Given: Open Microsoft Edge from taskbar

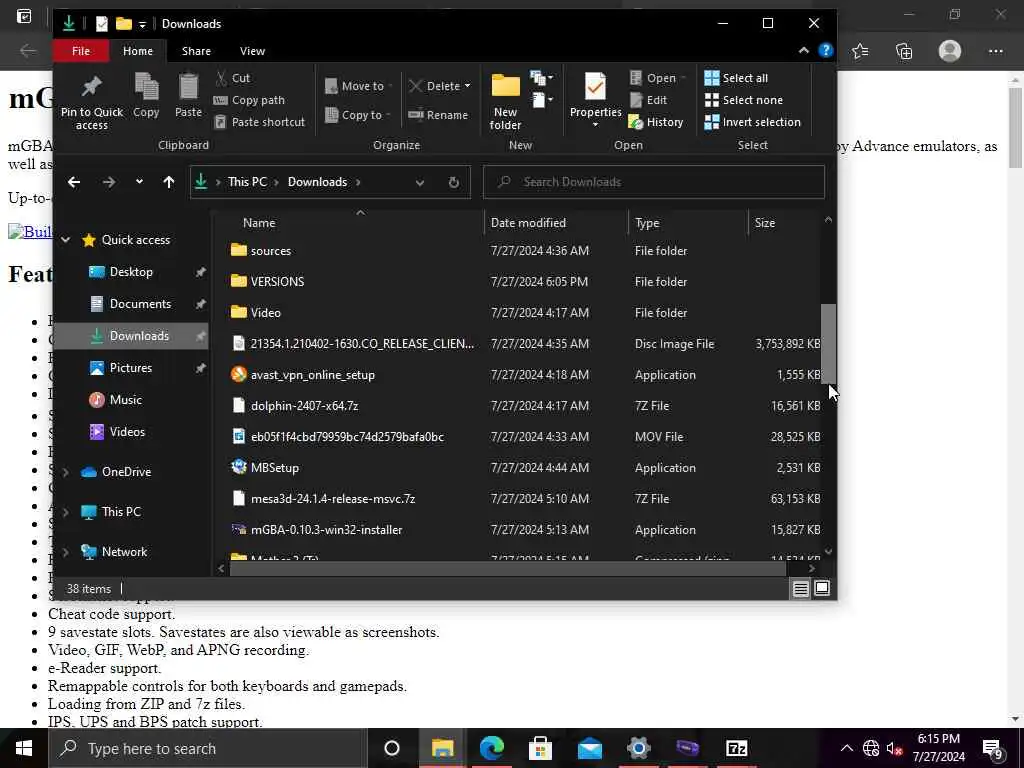Looking at the screenshot, I should (x=492, y=748).
